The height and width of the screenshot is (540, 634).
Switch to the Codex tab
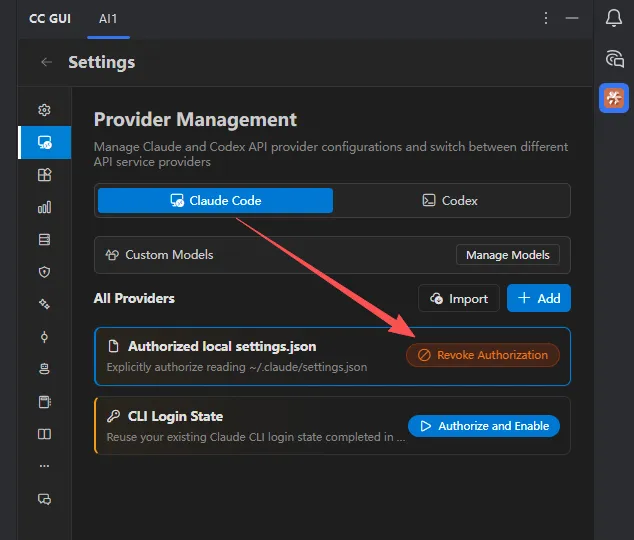tap(450, 200)
